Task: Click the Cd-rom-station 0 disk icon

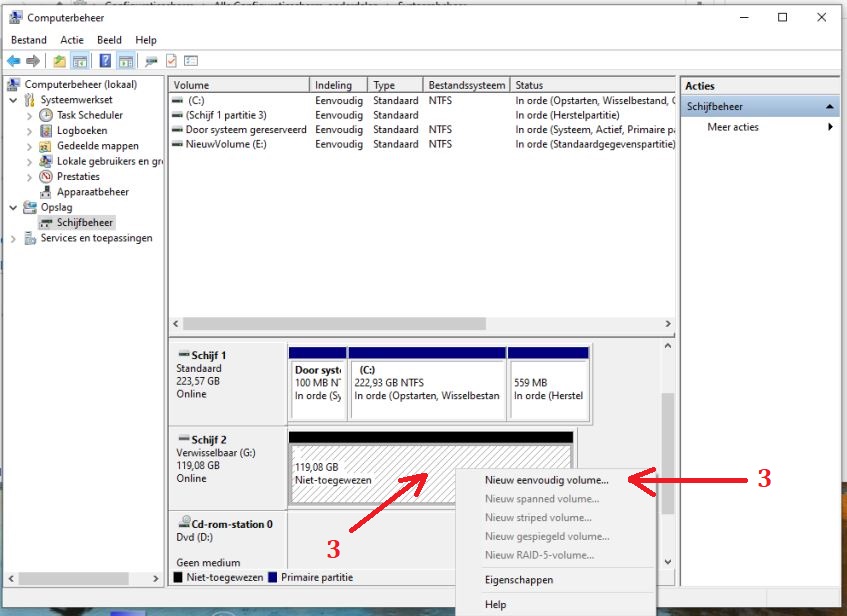Action: tap(184, 523)
